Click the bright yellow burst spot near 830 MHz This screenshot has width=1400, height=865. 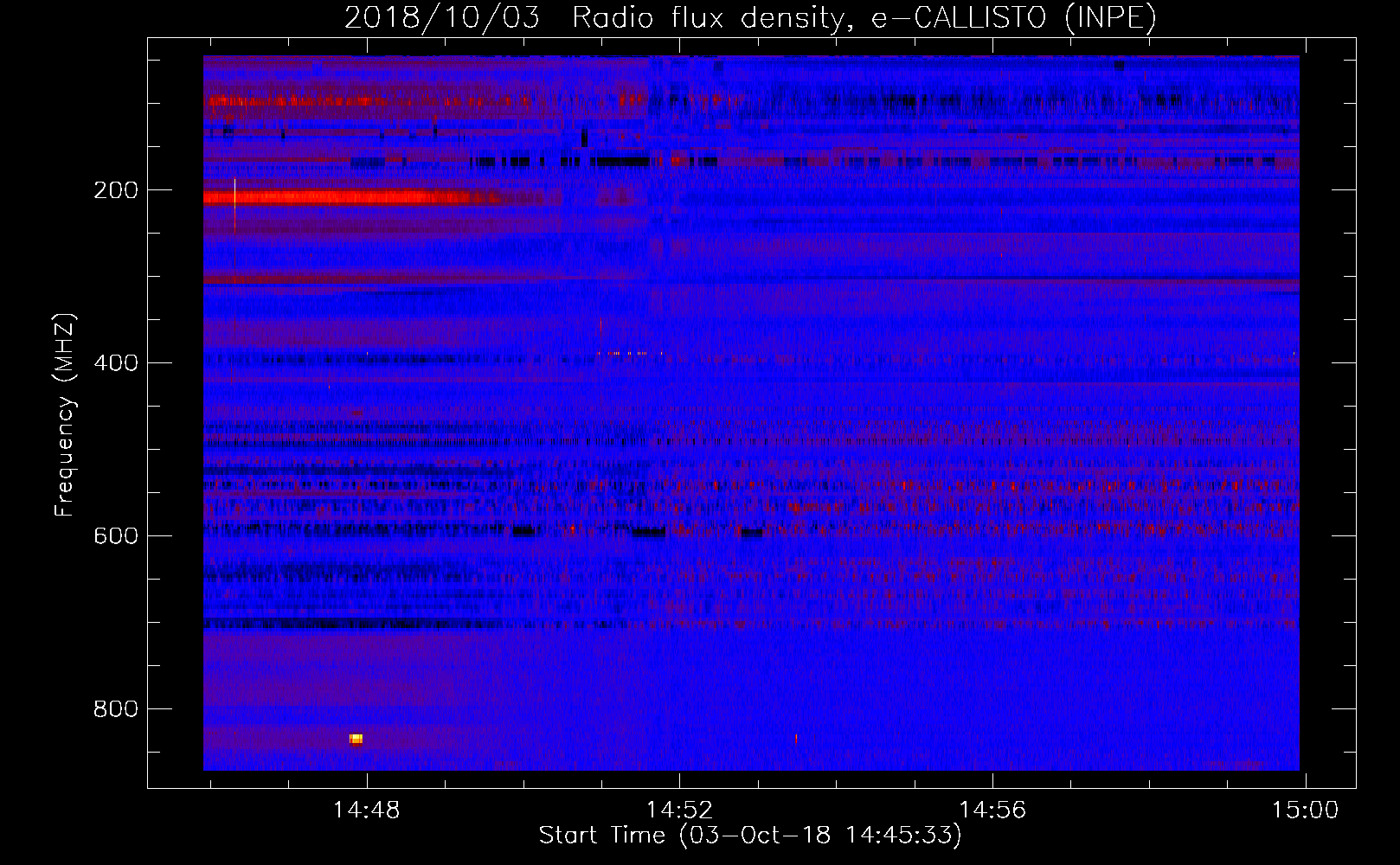(x=356, y=739)
